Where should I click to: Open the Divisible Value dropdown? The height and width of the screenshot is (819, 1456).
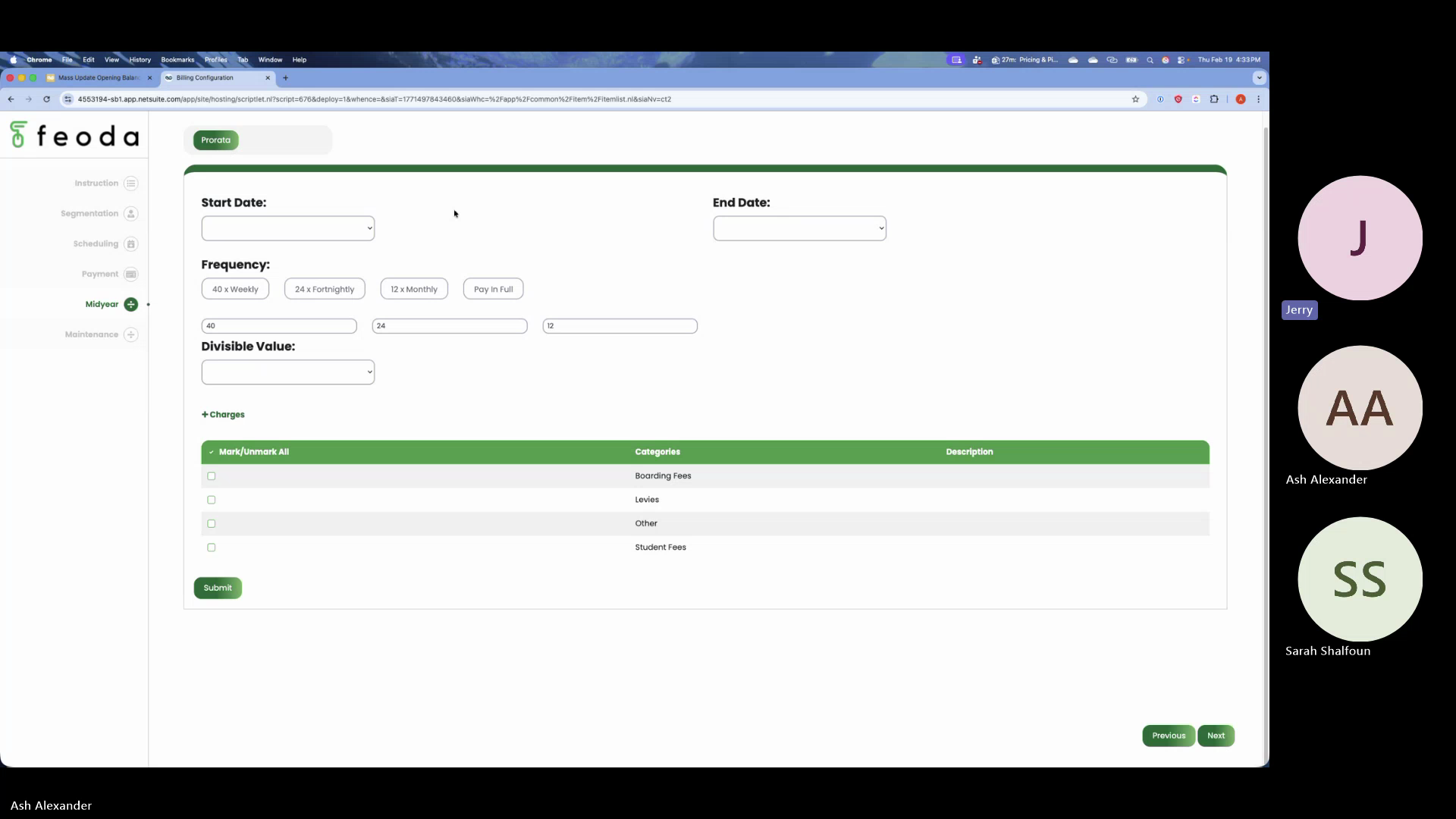(x=287, y=372)
